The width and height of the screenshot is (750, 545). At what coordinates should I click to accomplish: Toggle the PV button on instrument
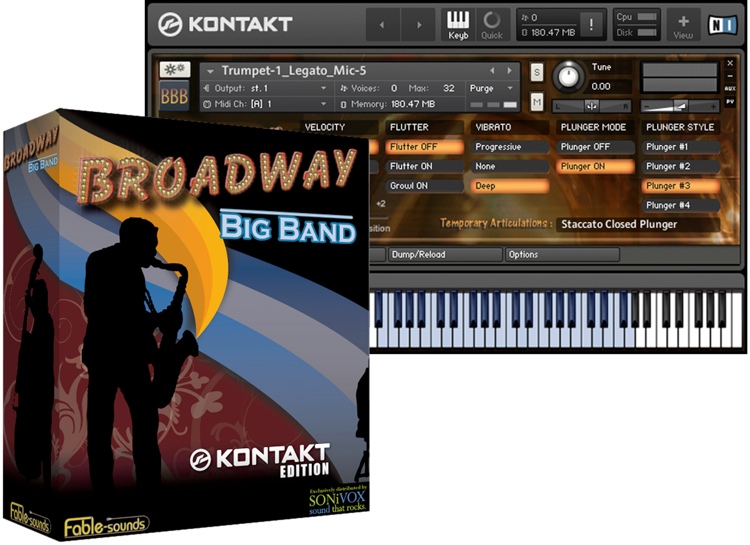730,101
